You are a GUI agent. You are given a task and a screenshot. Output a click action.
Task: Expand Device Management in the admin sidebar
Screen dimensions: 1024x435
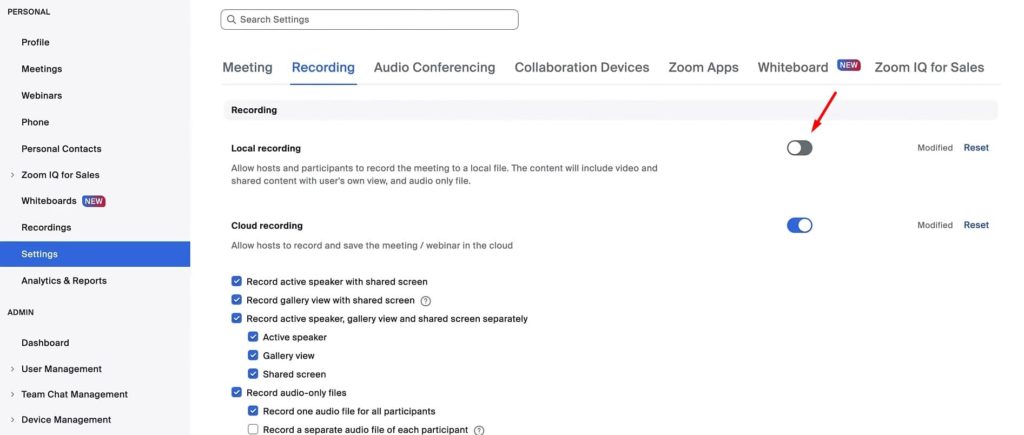pos(12,420)
